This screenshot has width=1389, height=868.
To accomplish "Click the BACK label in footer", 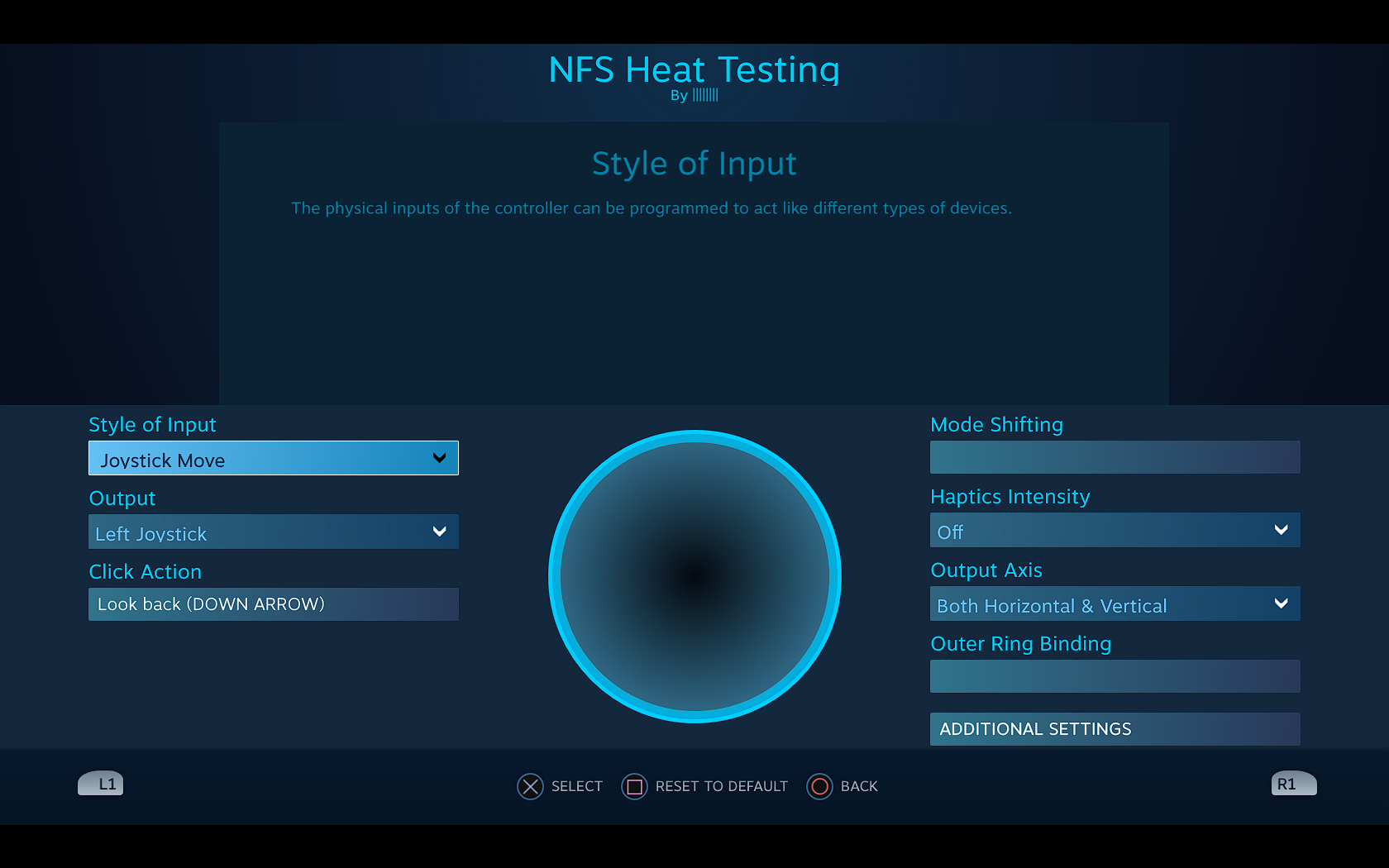I will click(x=859, y=786).
